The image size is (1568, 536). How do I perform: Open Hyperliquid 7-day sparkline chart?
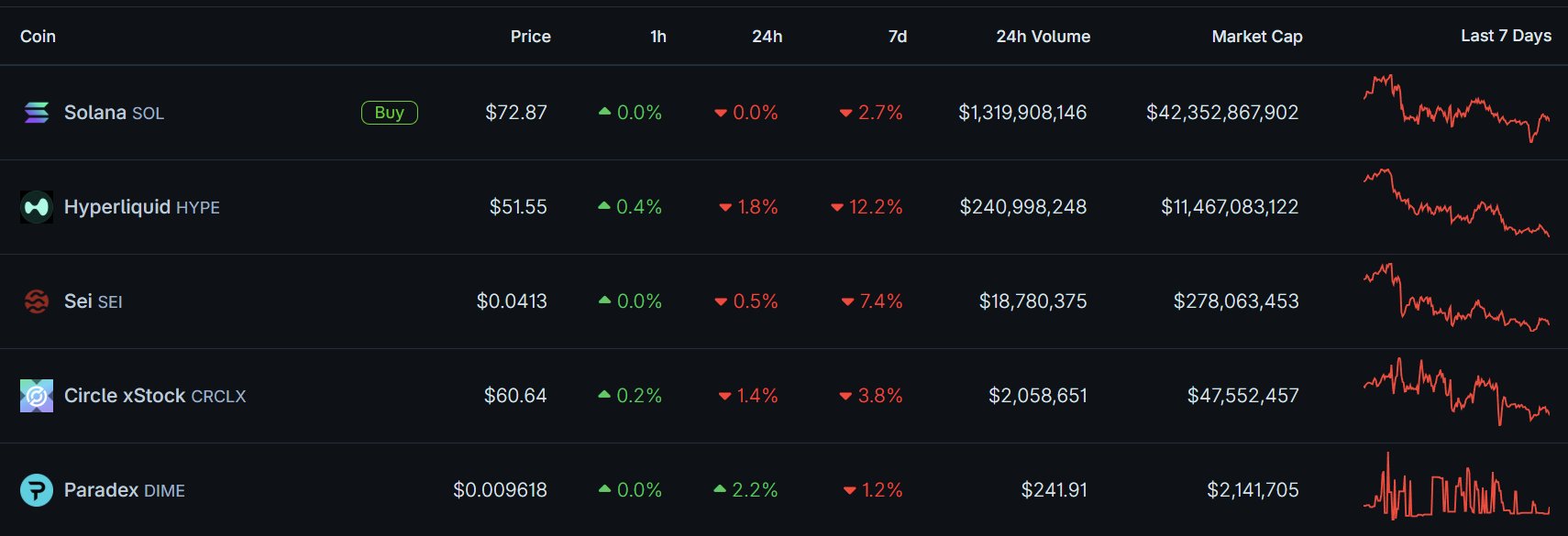pyautogui.click(x=1456, y=202)
